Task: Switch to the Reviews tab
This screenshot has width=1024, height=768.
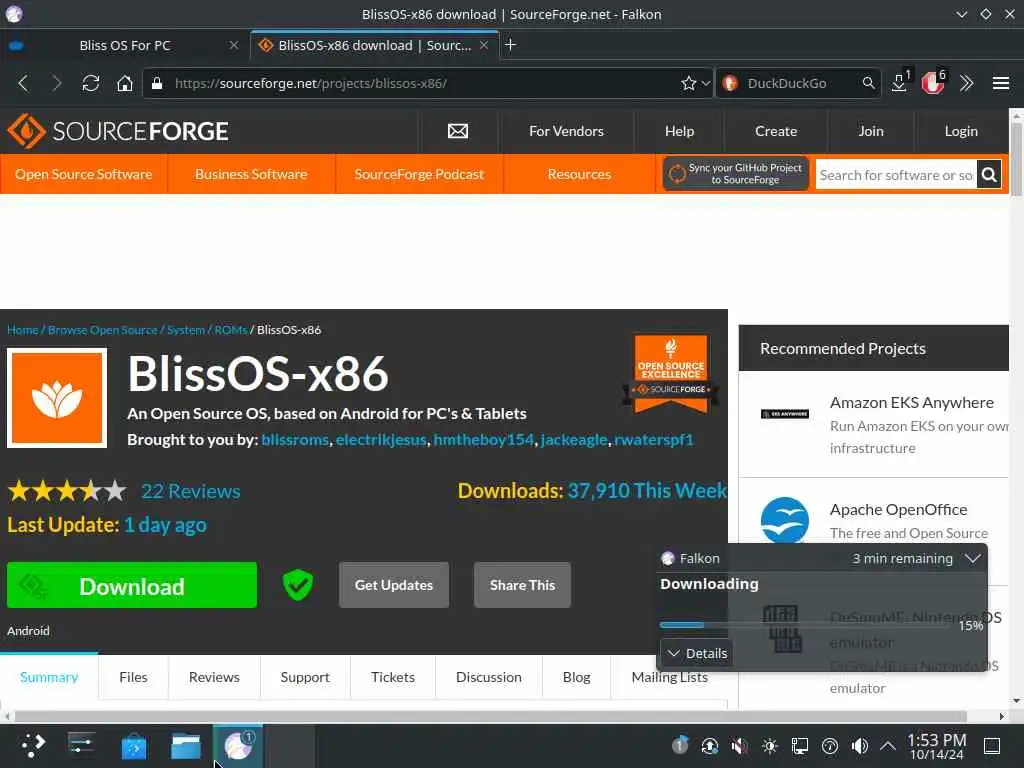Action: [214, 677]
